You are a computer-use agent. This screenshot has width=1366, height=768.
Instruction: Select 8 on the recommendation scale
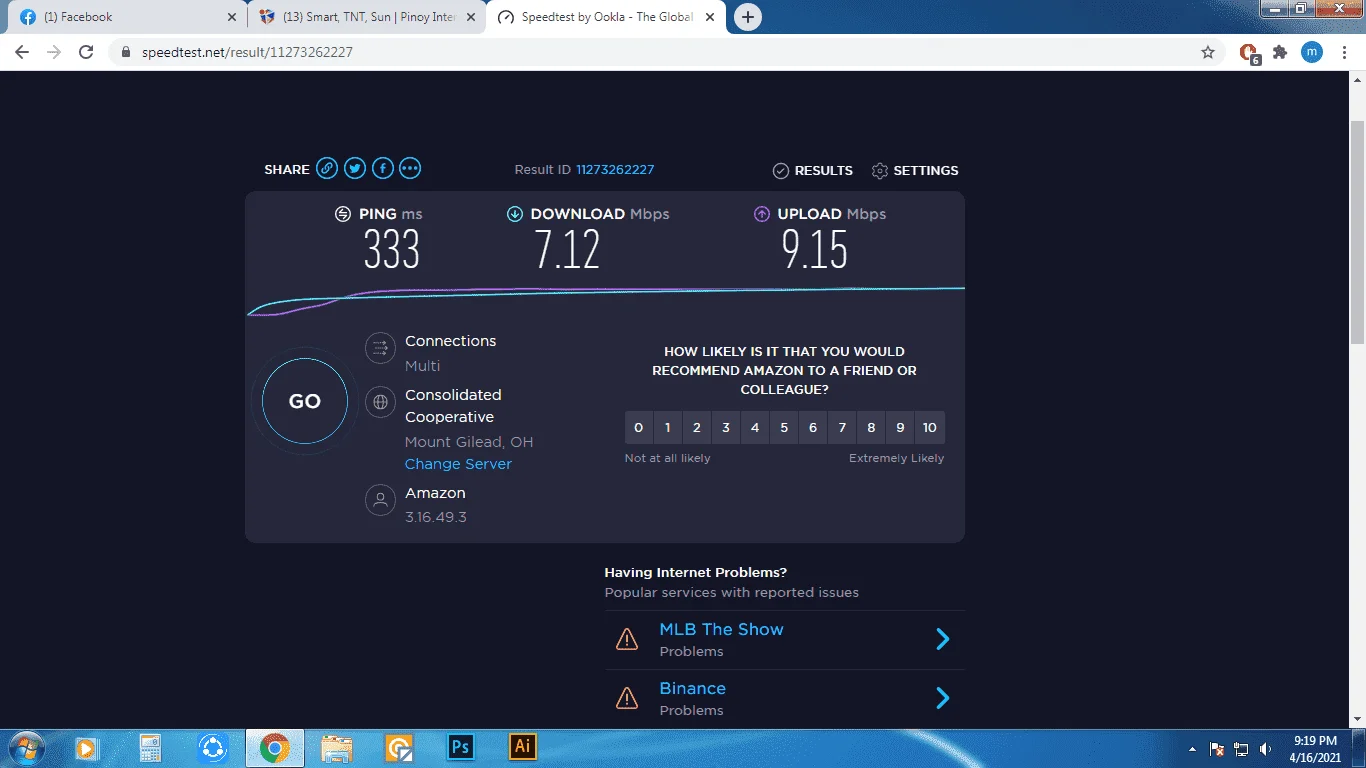871,427
